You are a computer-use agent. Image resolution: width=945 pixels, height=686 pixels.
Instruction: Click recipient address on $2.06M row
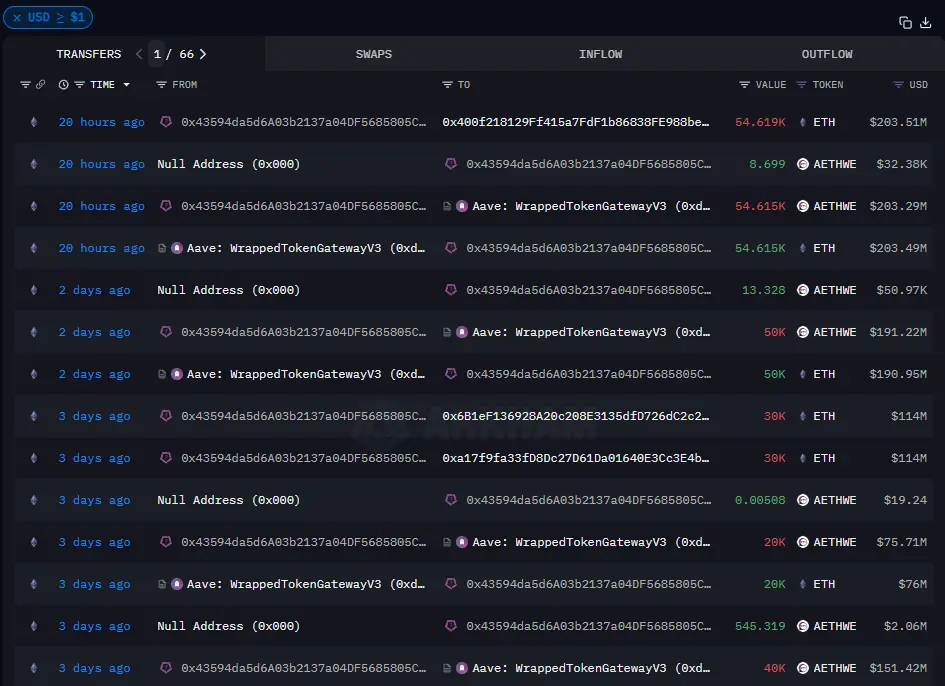tap(589, 626)
